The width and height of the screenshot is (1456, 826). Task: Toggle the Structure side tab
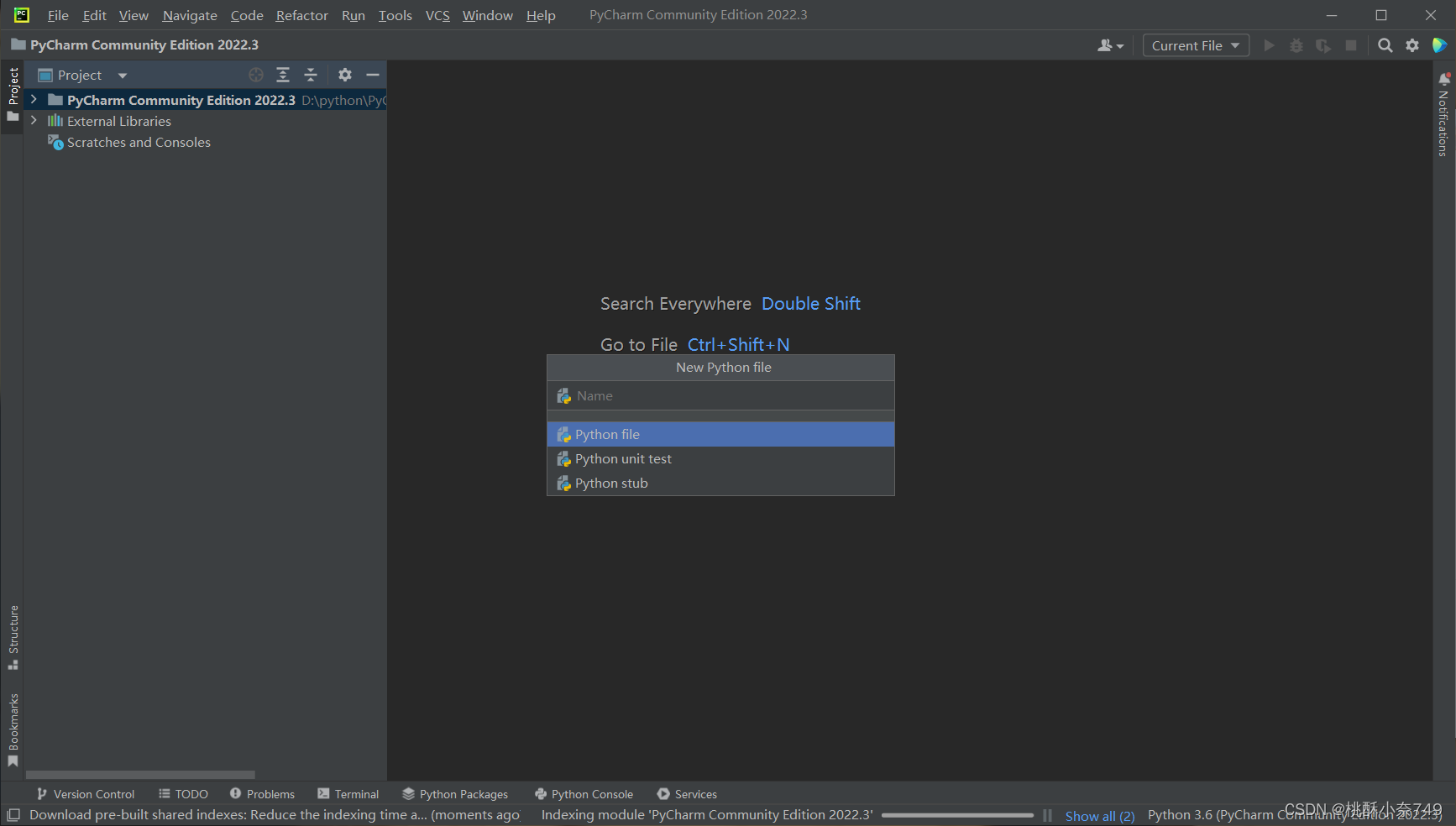coord(13,638)
